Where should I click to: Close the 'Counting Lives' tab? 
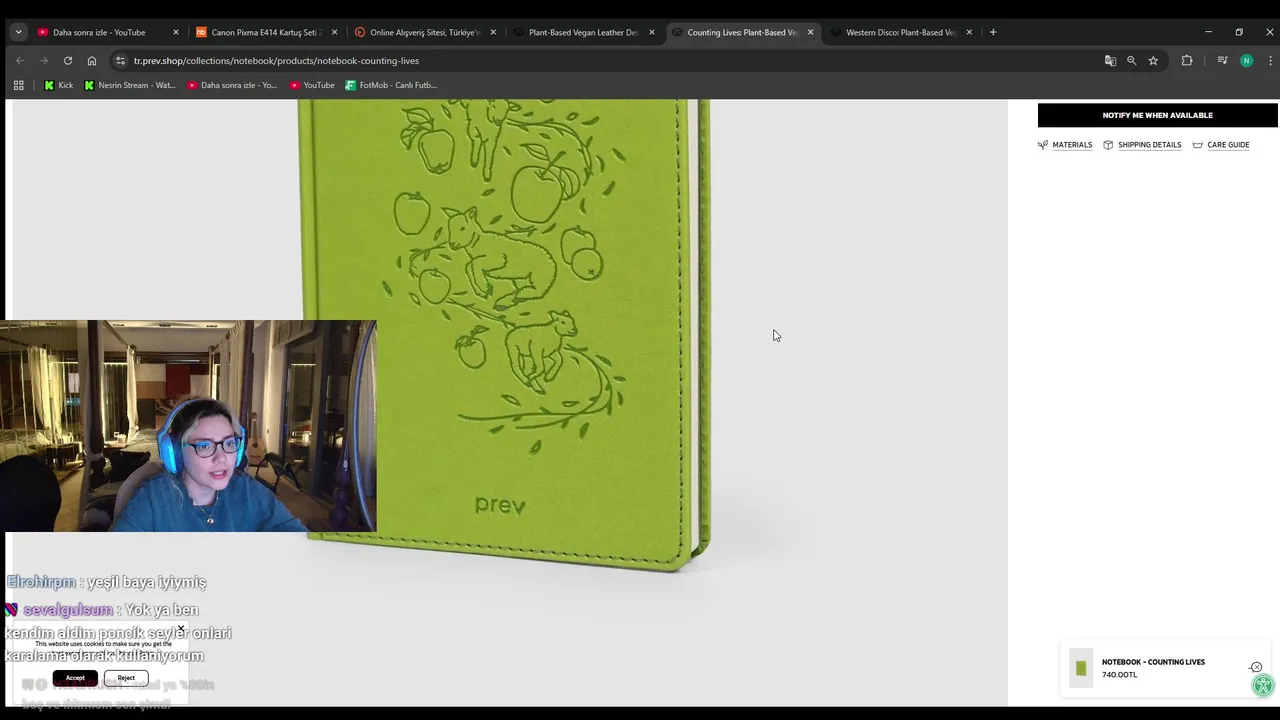coord(810,32)
